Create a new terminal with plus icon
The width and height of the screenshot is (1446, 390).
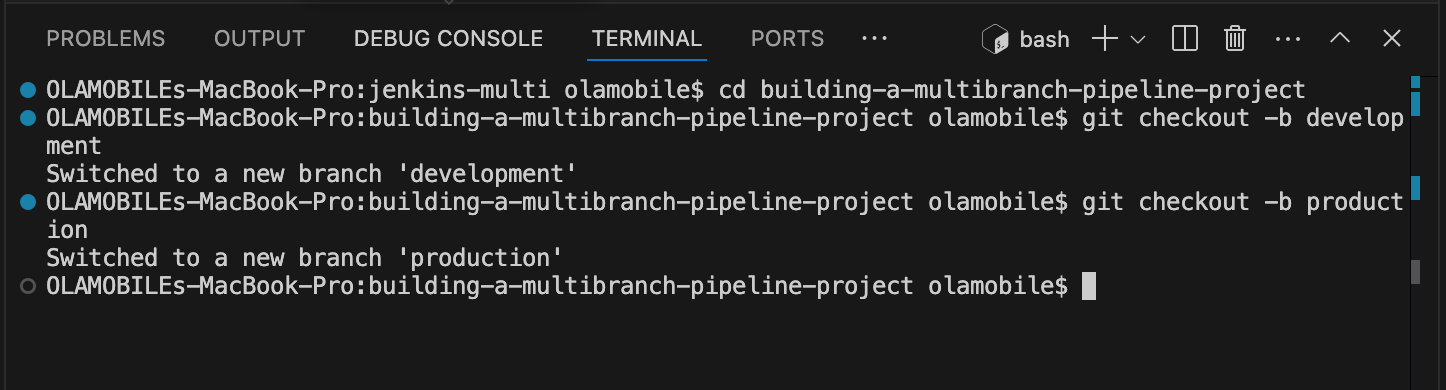(1104, 39)
